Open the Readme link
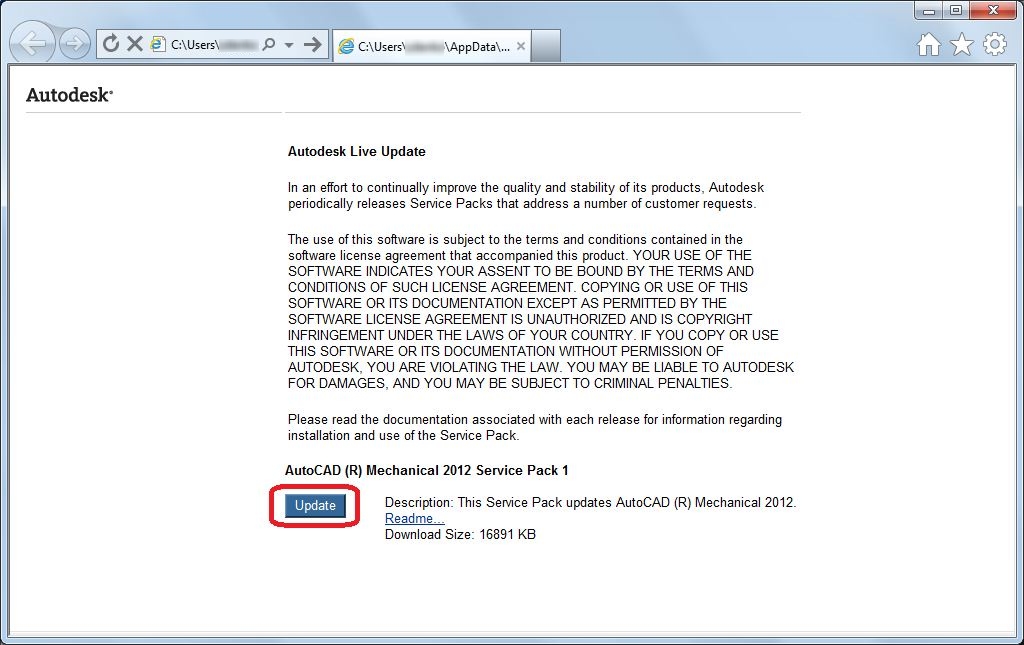Screen dimensions: 1024x645 pyautogui.click(x=413, y=518)
